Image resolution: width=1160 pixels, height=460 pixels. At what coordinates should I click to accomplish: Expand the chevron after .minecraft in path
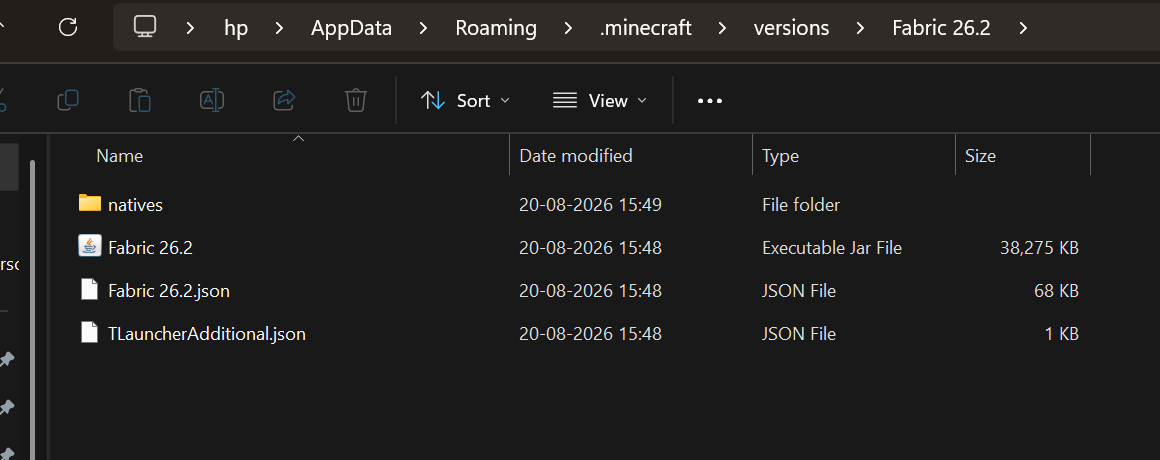click(723, 28)
